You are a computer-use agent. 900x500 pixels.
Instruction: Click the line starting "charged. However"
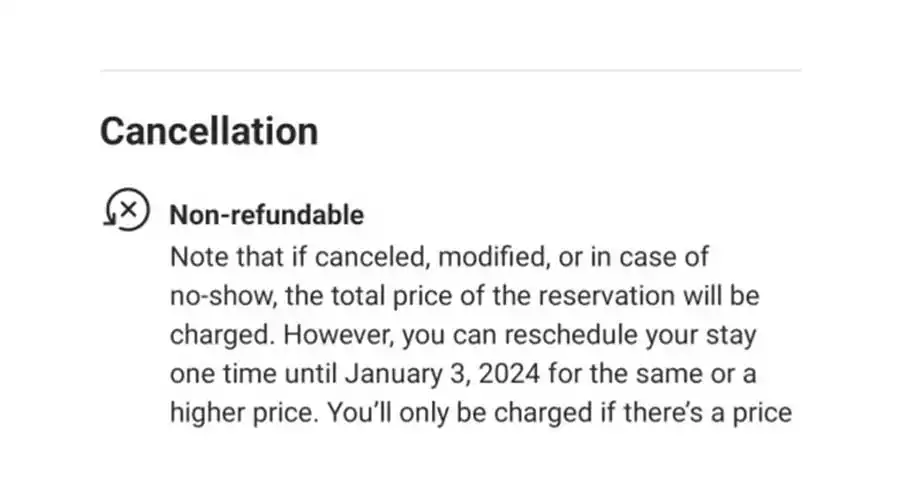(x=462, y=333)
